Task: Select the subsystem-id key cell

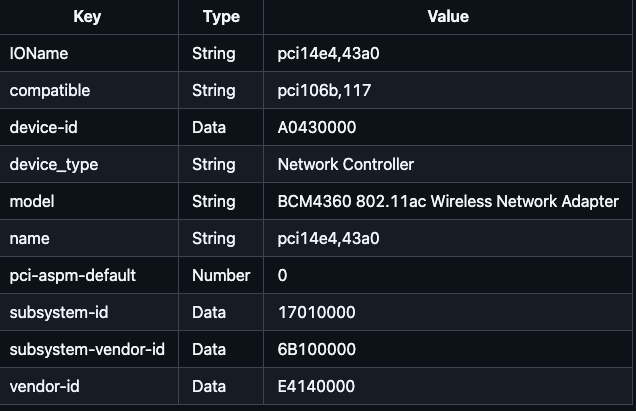Action: pos(59,312)
